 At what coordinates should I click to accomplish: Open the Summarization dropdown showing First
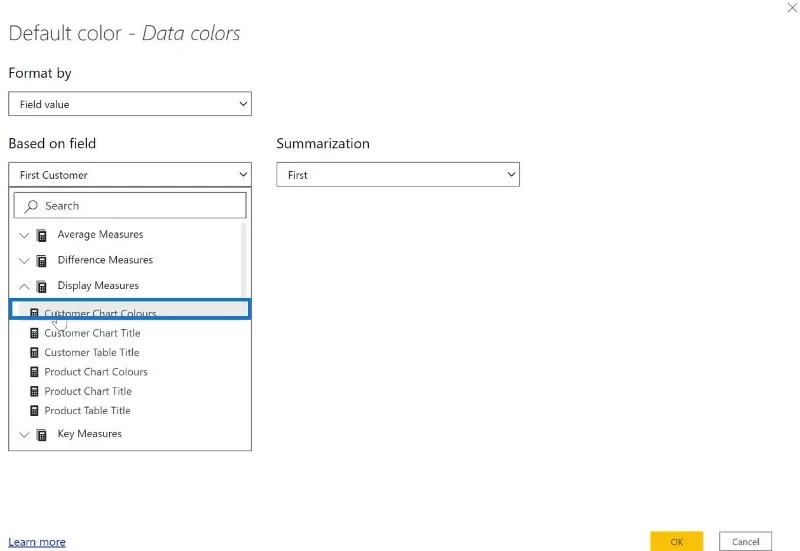pos(398,174)
